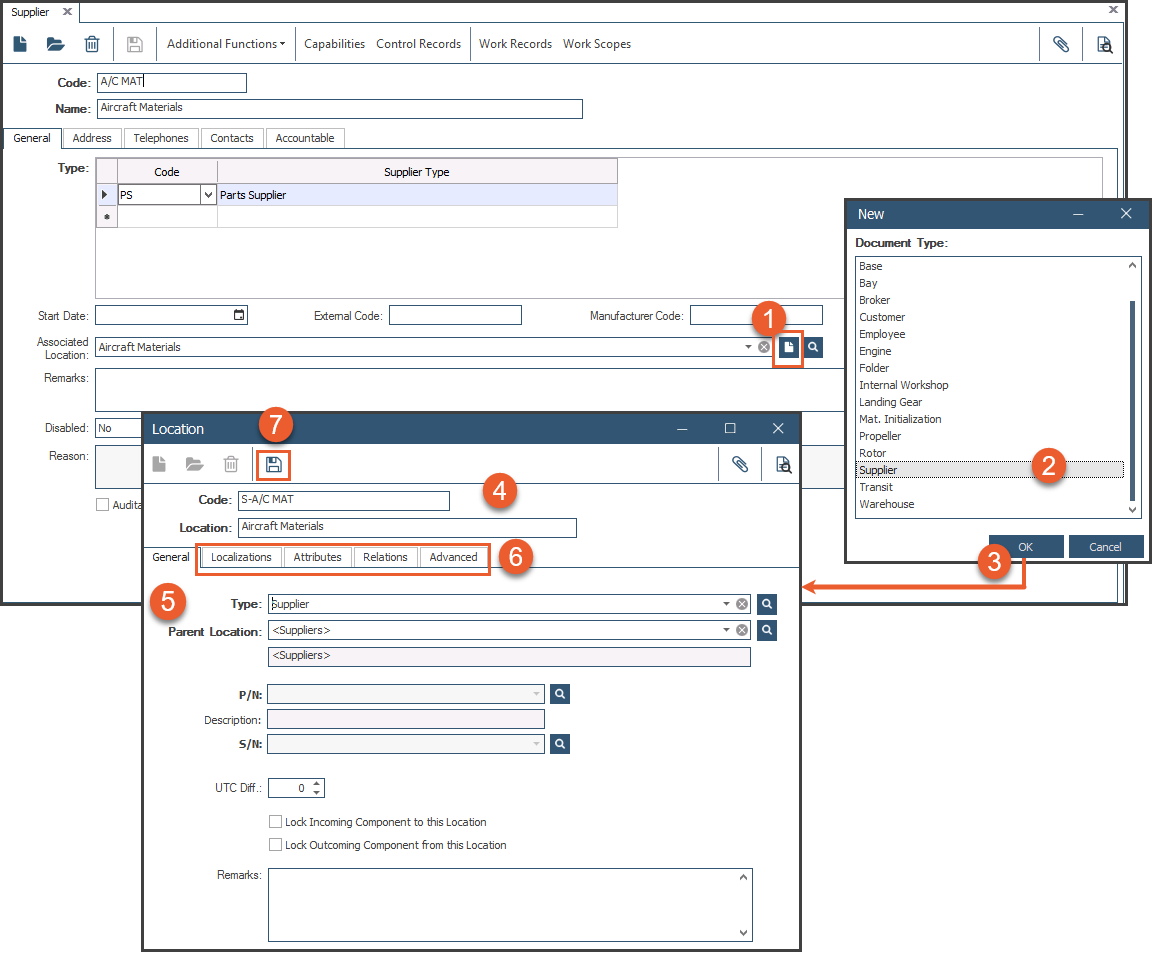Search Parent Location with magnifier button
This screenshot has width=1152, height=953.
point(767,630)
